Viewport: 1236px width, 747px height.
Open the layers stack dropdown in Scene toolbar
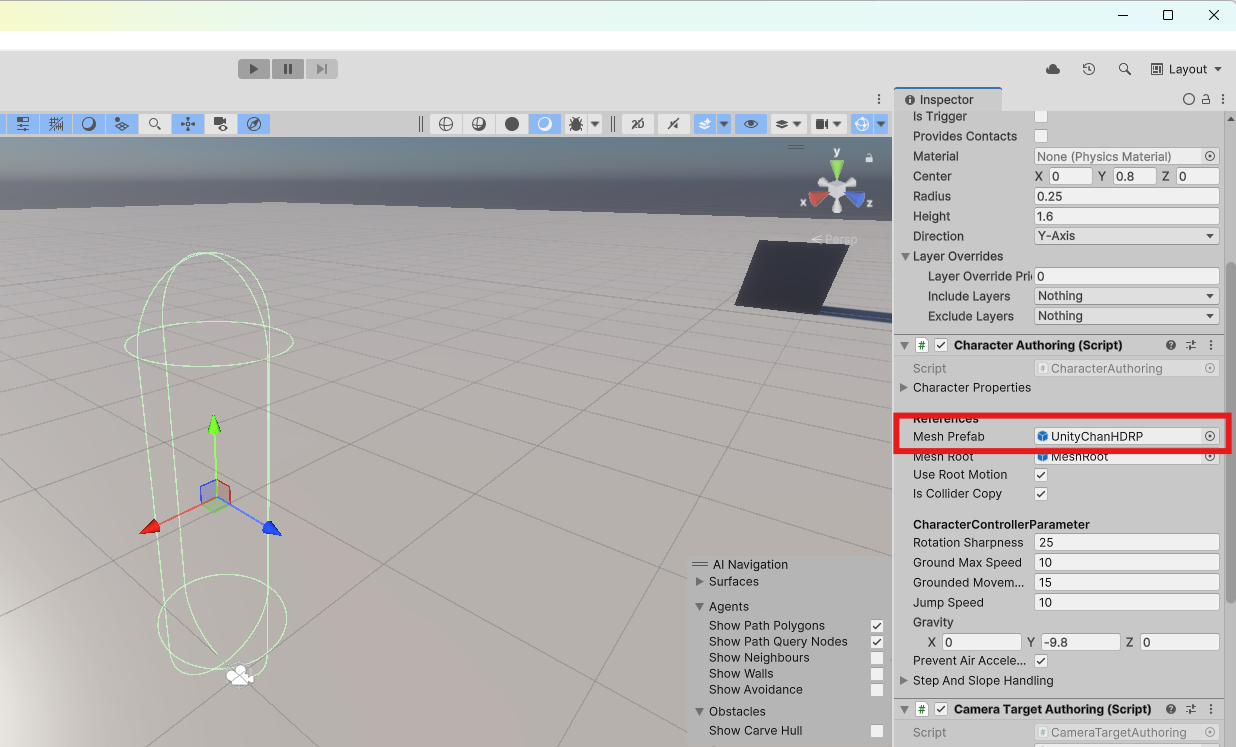pyautogui.click(x=789, y=124)
